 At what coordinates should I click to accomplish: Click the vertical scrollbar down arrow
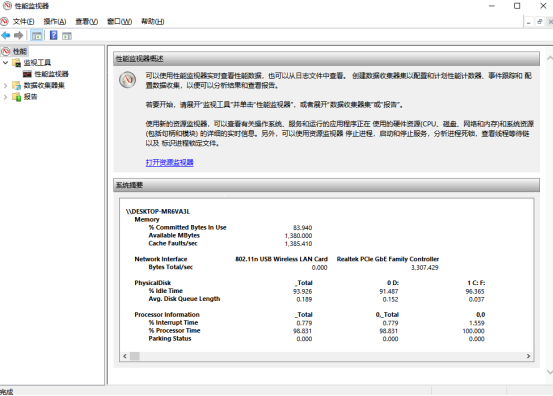click(x=549, y=372)
